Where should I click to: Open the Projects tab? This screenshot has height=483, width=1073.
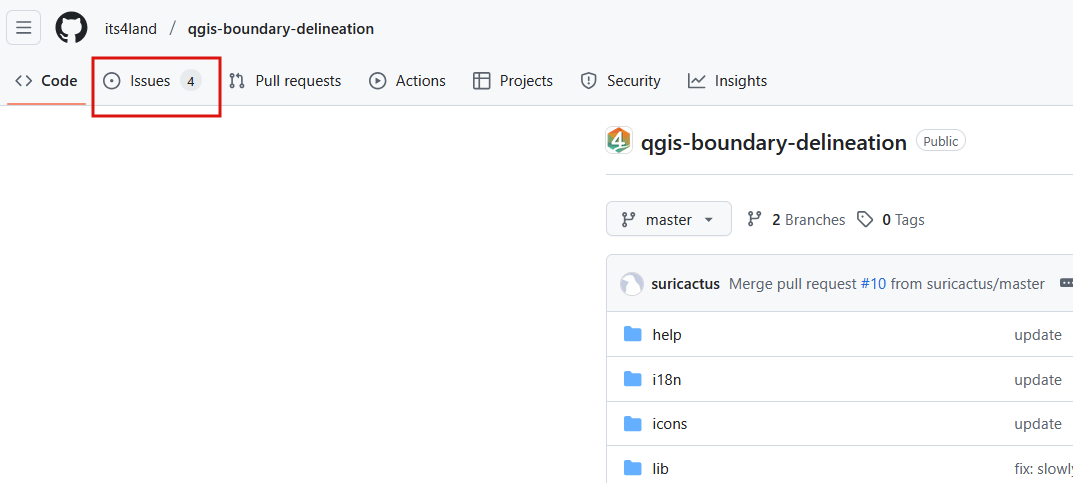click(x=513, y=81)
